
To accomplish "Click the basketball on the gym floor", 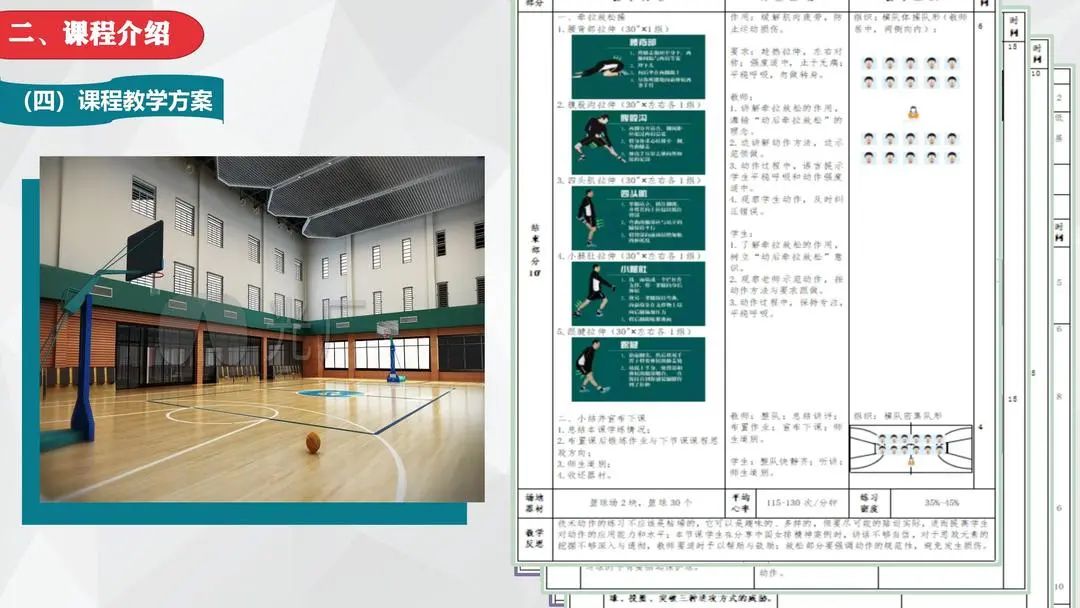I will (313, 442).
